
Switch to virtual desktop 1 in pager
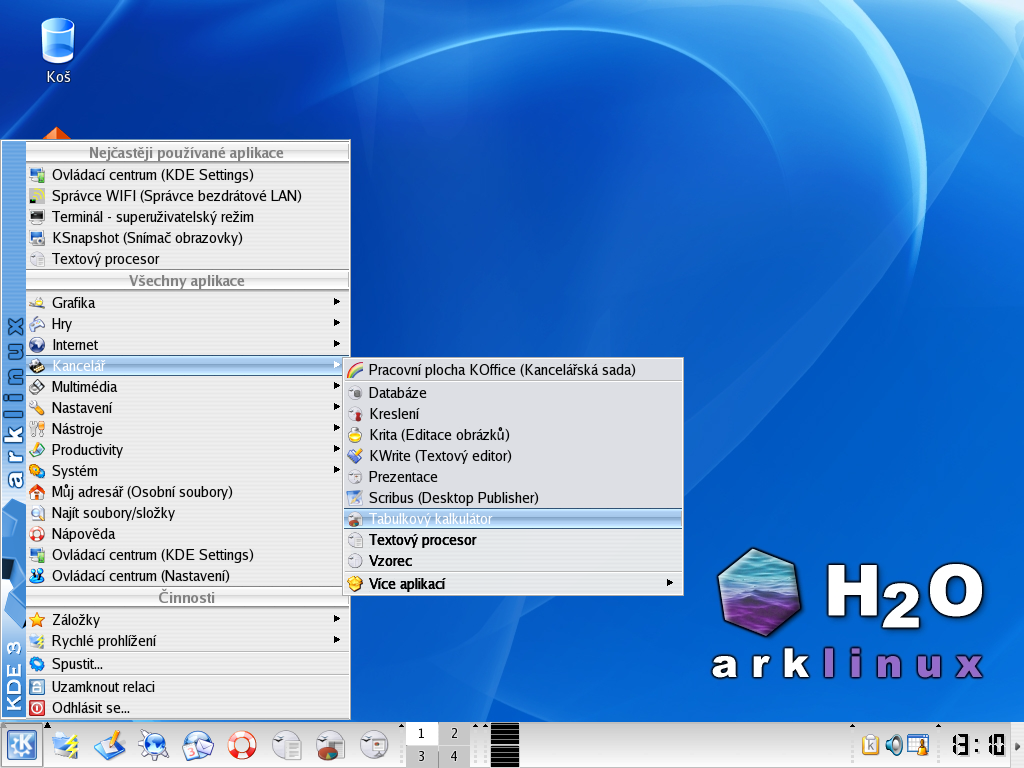pos(421,733)
